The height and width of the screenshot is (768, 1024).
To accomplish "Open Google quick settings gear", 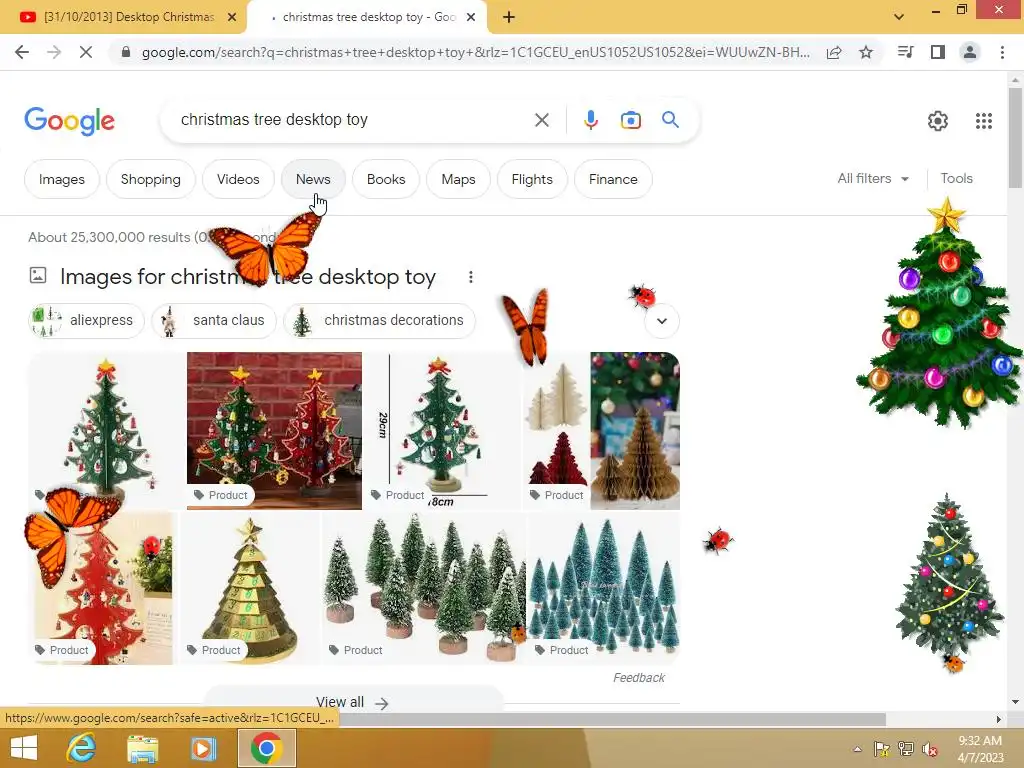I will [x=938, y=121].
